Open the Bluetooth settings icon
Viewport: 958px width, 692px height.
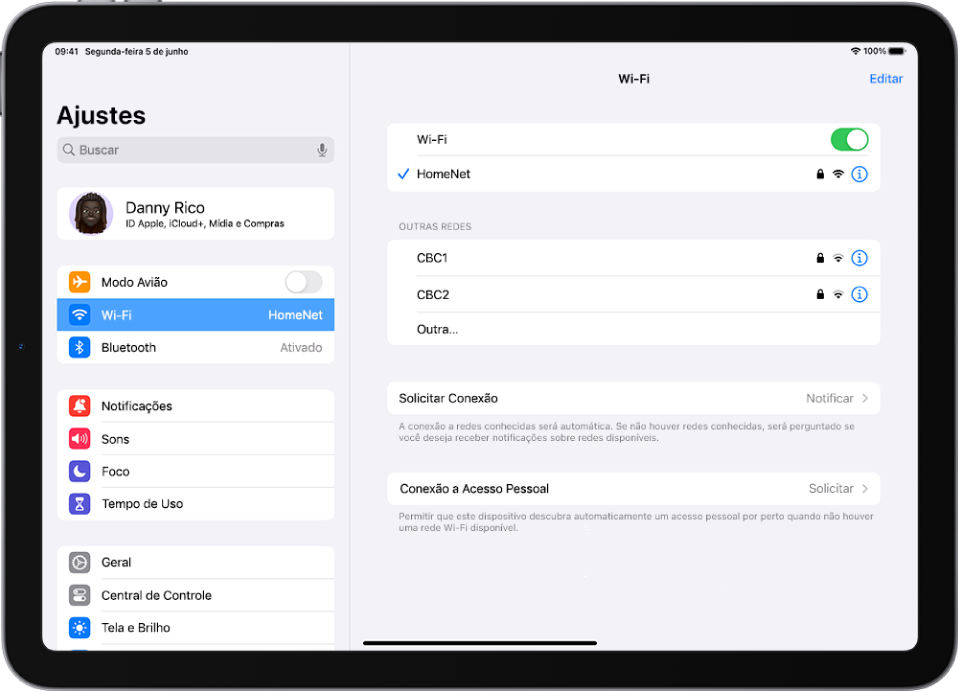pyautogui.click(x=81, y=347)
